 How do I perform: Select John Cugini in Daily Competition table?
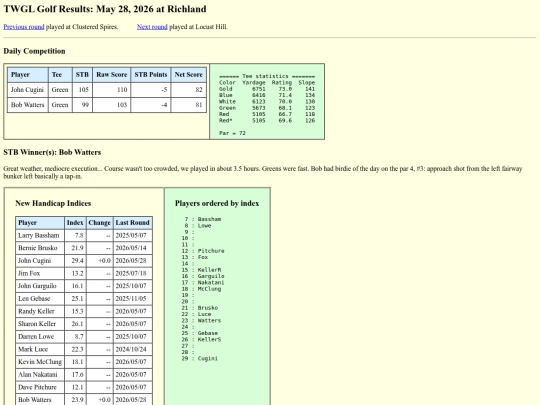[28, 90]
